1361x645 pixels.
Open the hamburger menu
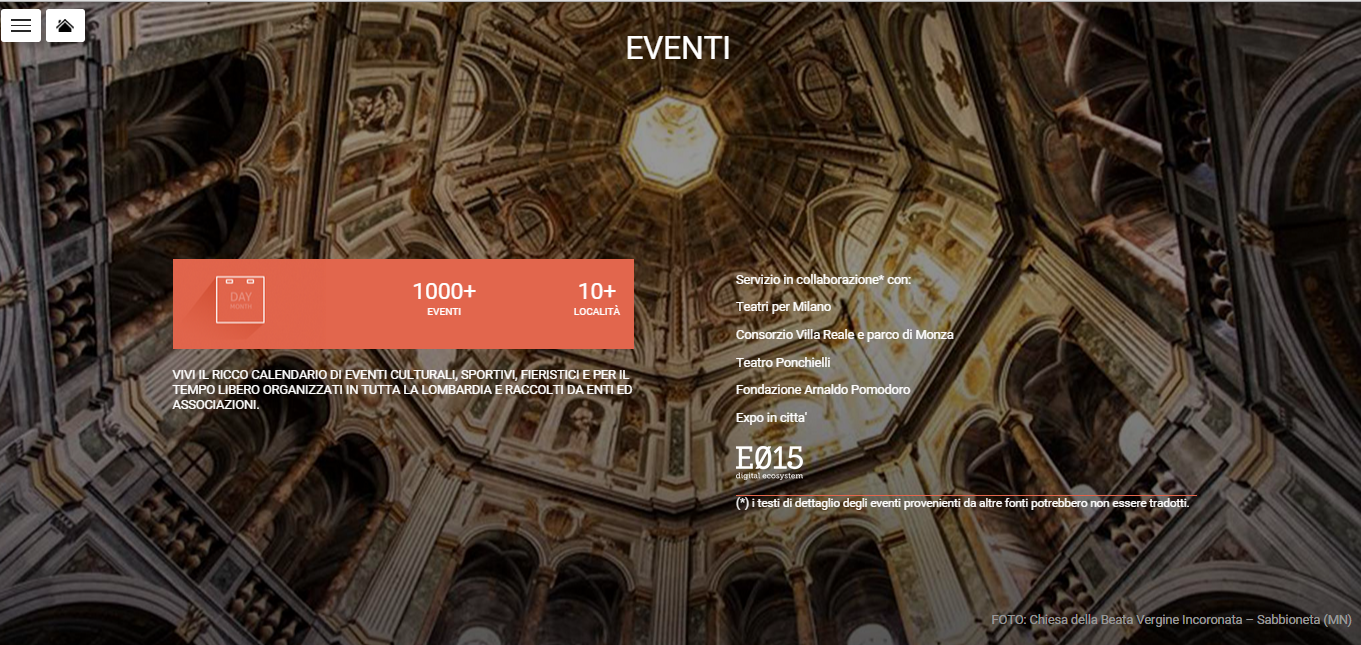(21, 25)
